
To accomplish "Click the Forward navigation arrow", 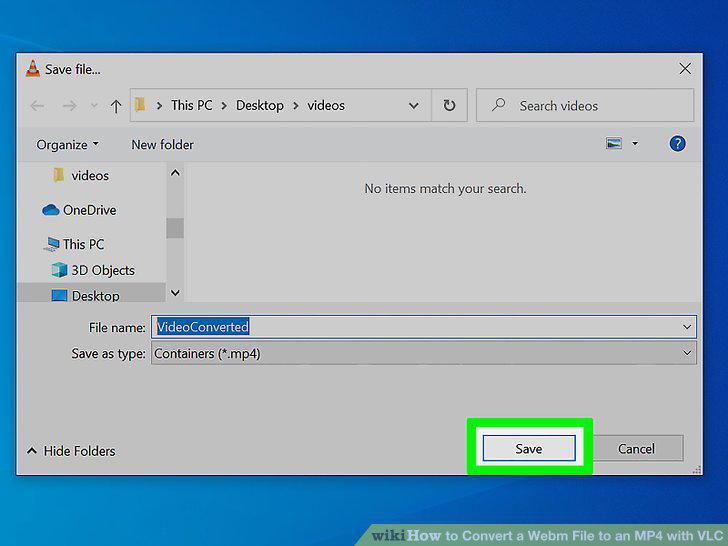I will (70, 106).
